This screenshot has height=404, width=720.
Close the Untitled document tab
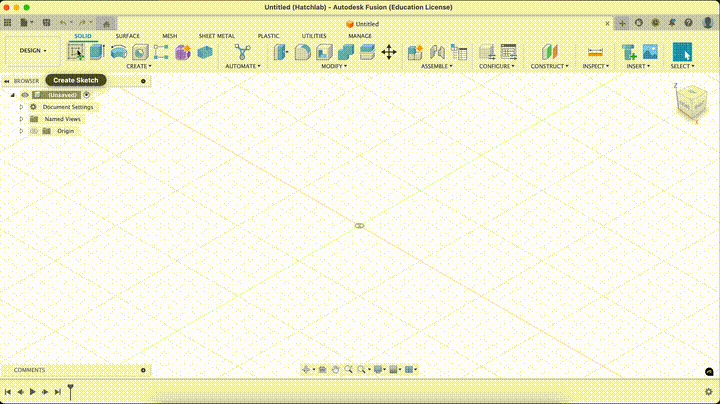point(608,23)
